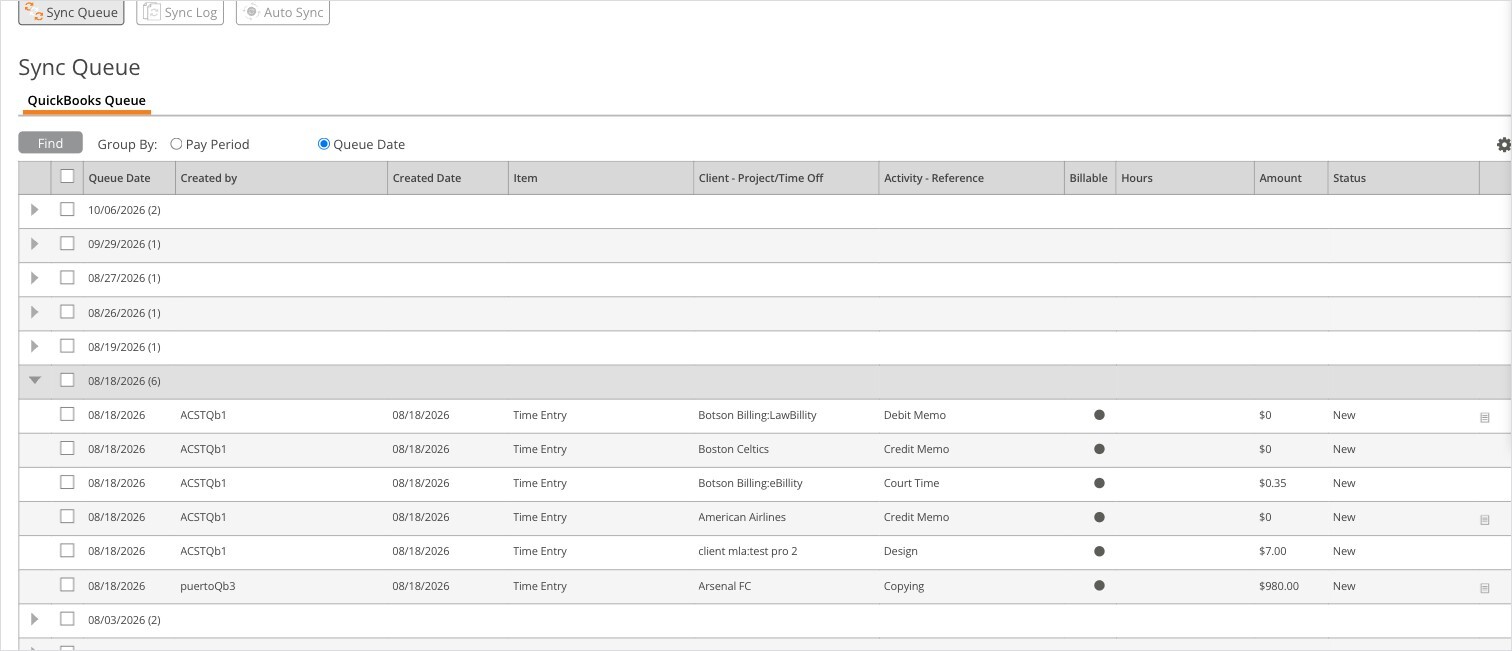Screen dimensions: 1512x651
Task: Expand the 08/27/2026 (1) group
Action: click(x=35, y=278)
